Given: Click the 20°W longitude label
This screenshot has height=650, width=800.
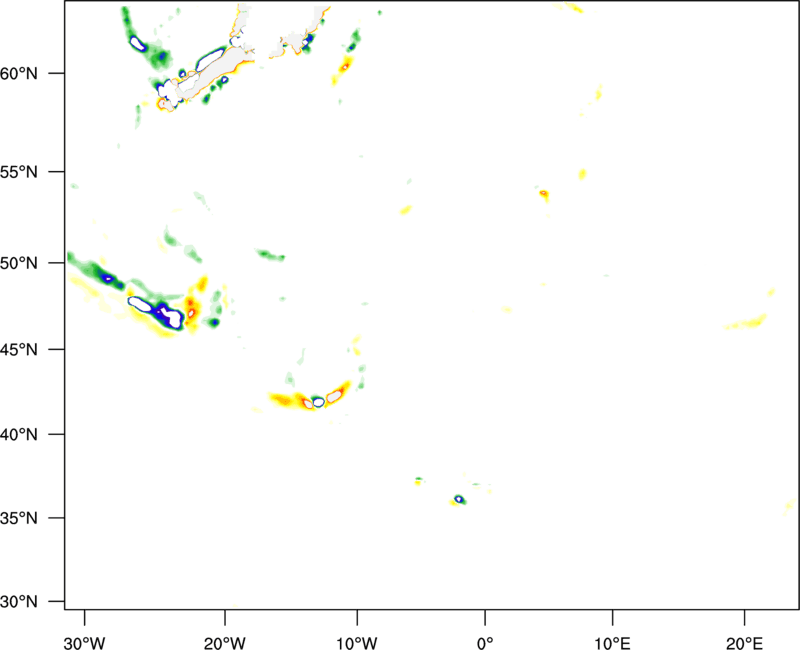Looking at the screenshot, I should 224,643.
